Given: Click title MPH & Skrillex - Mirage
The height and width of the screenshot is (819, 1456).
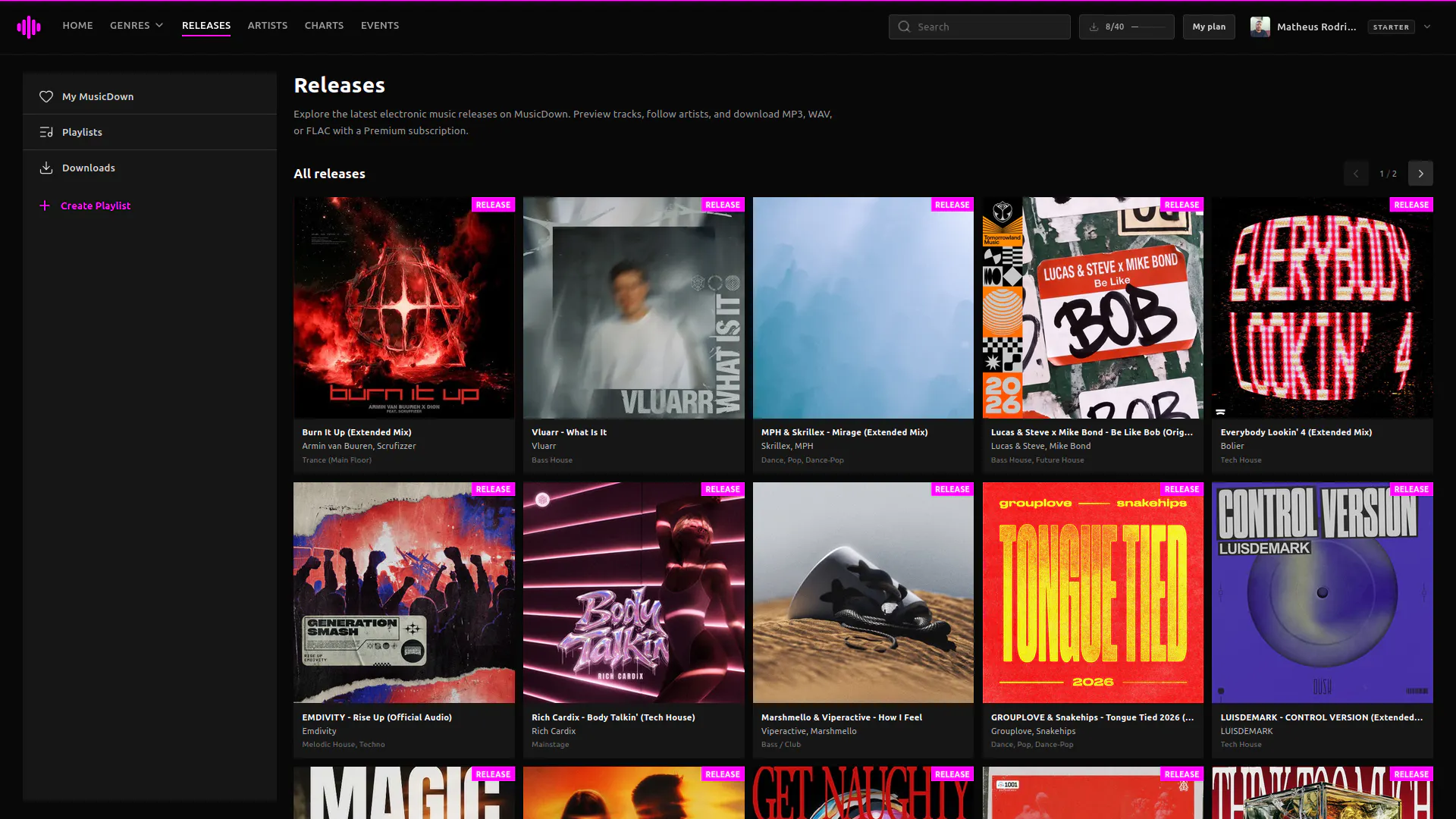Looking at the screenshot, I should 844,432.
